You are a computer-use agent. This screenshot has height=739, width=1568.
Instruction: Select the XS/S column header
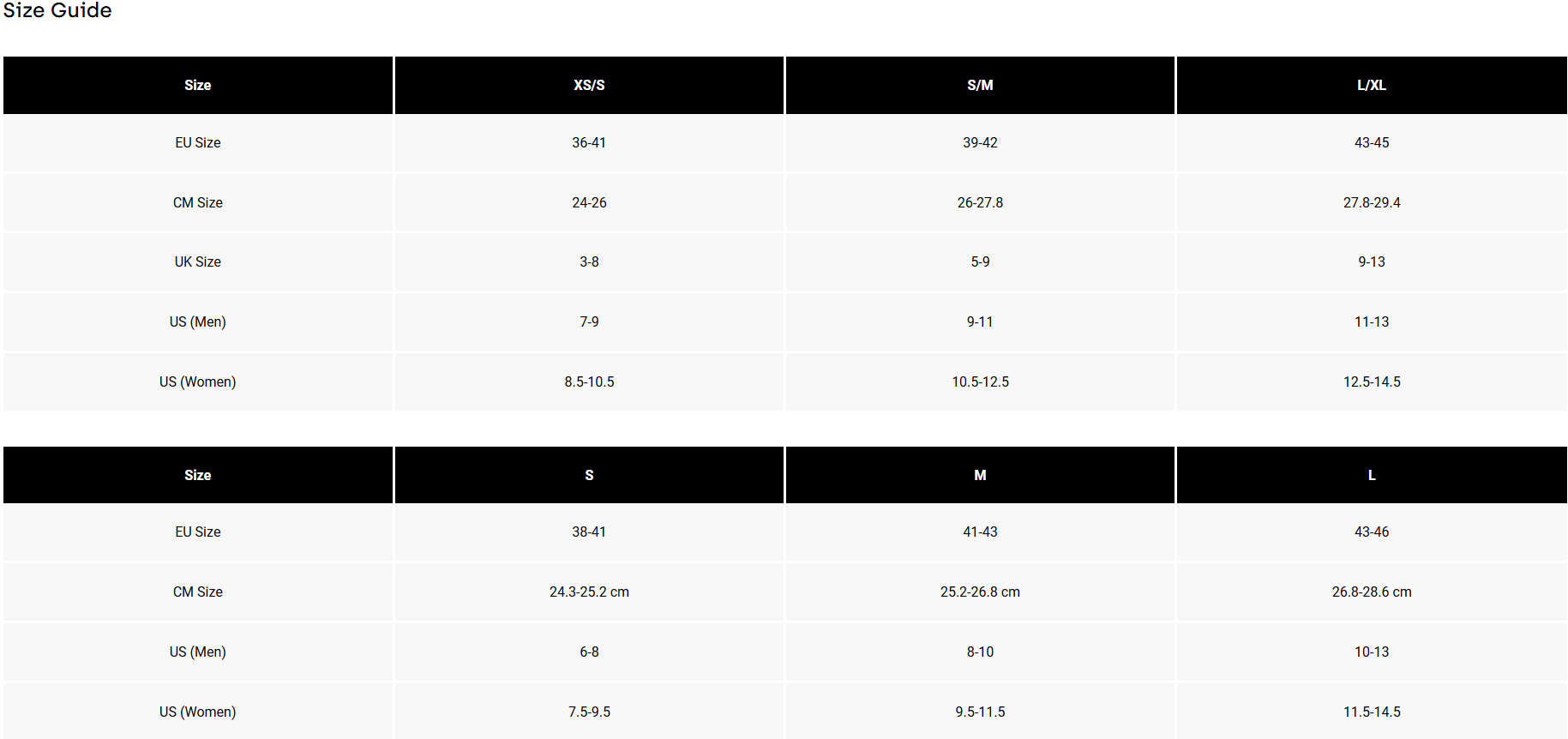pyautogui.click(x=589, y=85)
